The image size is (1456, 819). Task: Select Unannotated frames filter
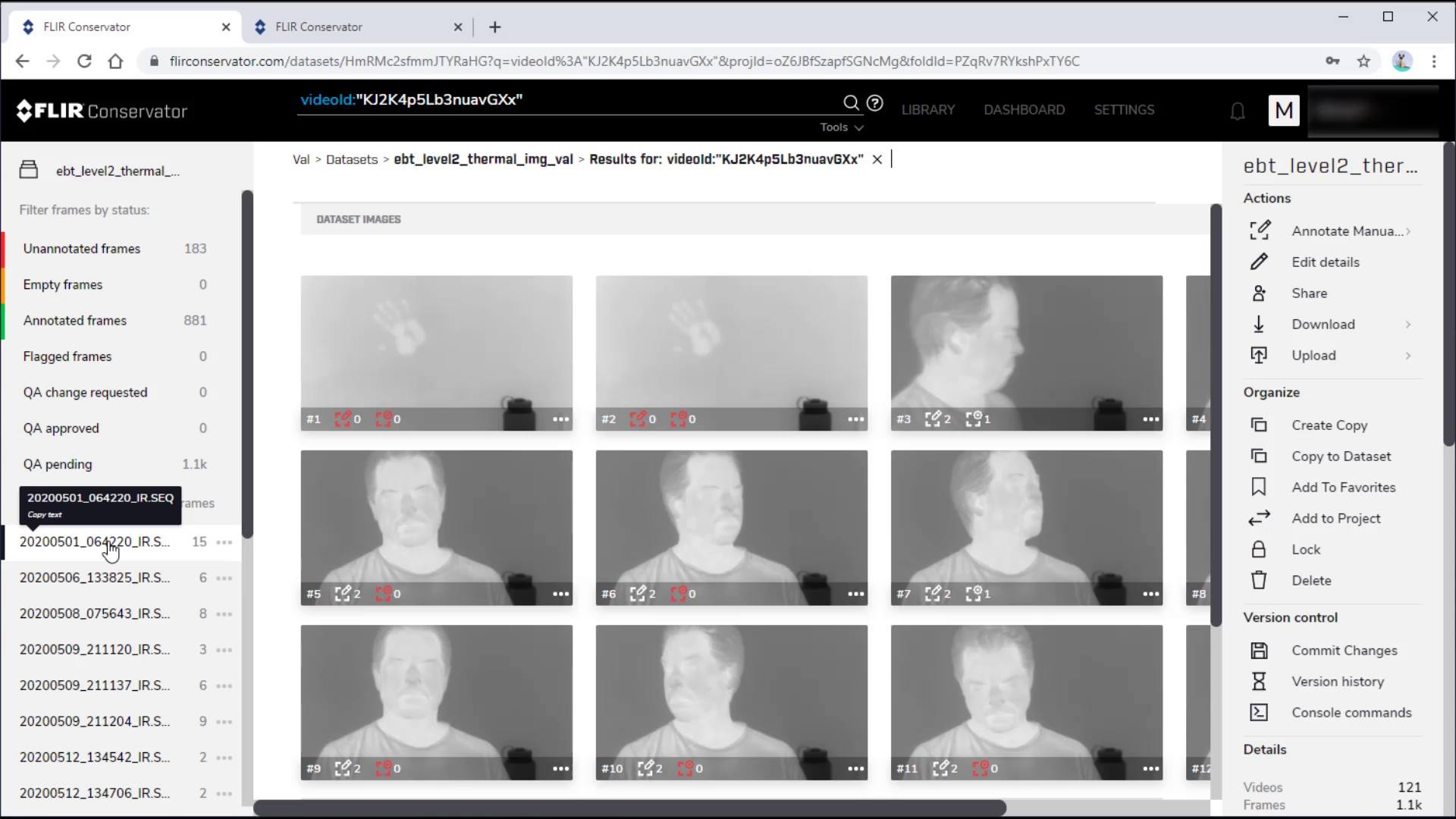pyautogui.click(x=81, y=248)
